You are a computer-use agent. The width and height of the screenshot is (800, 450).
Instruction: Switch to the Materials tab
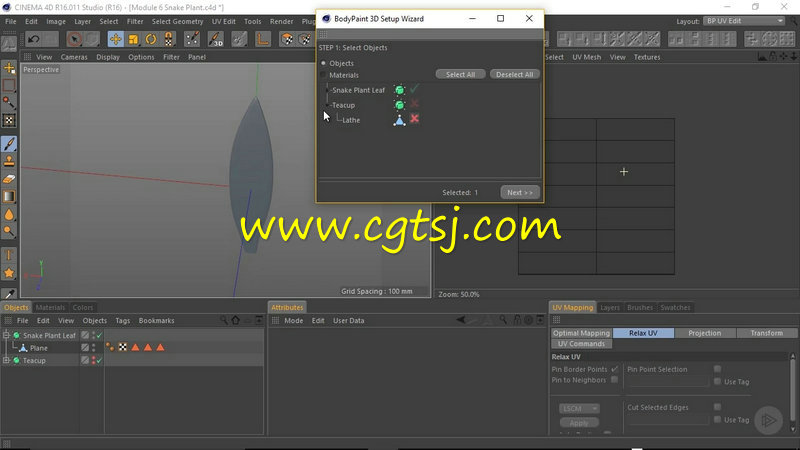pyautogui.click(x=50, y=307)
